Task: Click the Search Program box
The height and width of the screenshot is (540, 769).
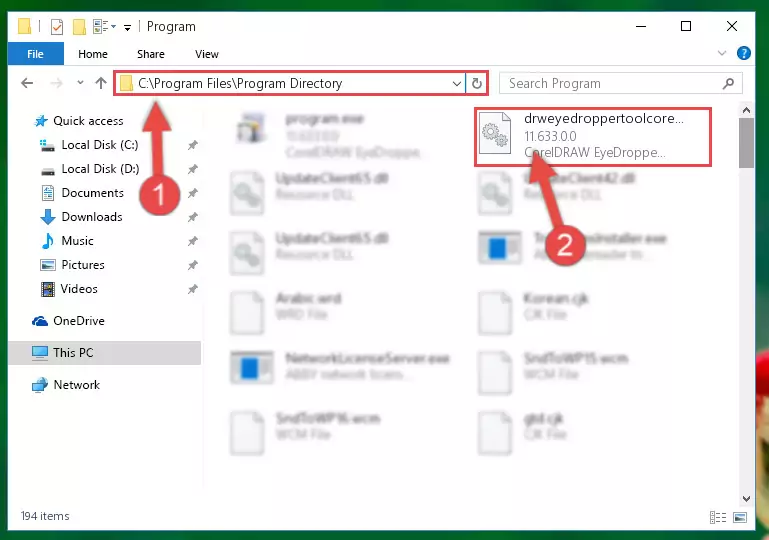Action: coord(620,83)
